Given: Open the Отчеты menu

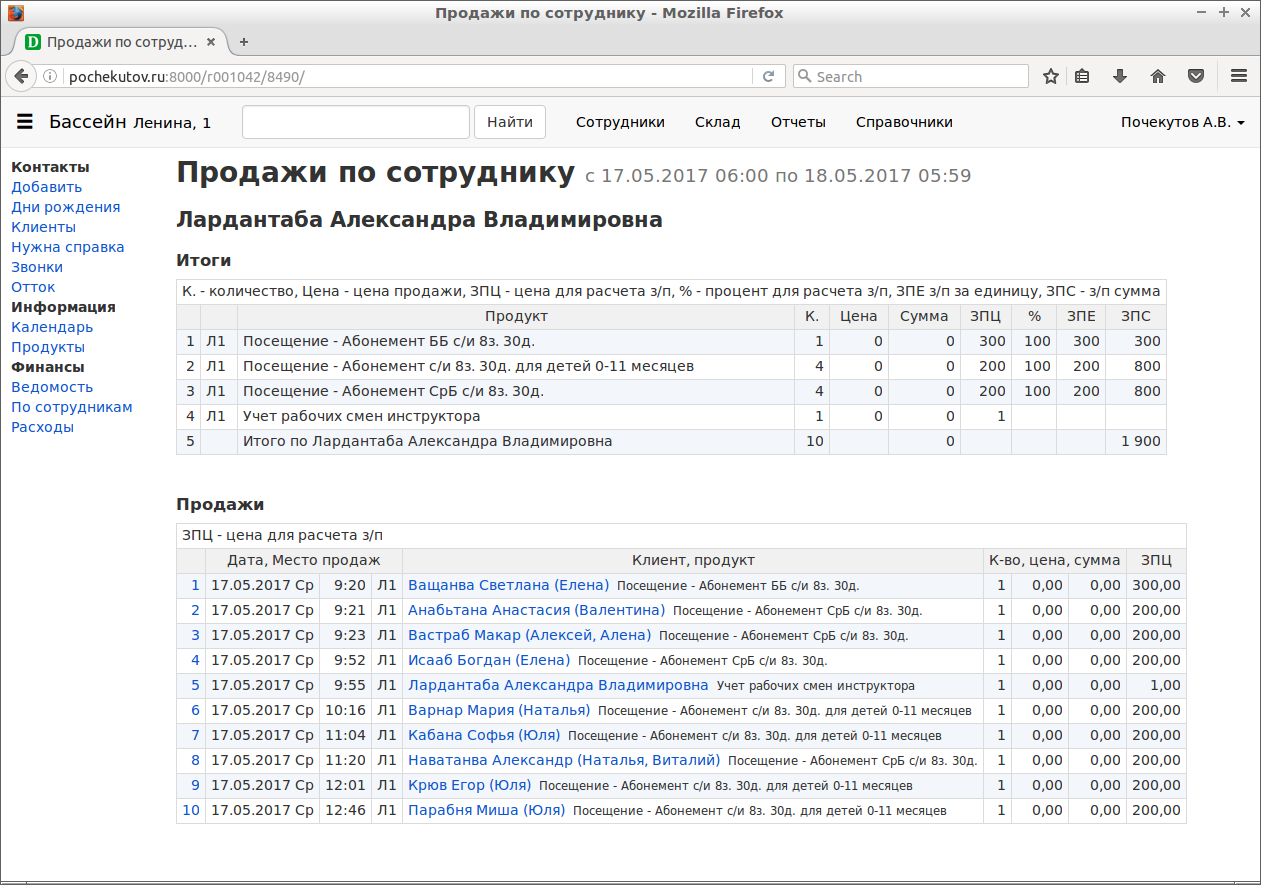Looking at the screenshot, I should click(798, 122).
